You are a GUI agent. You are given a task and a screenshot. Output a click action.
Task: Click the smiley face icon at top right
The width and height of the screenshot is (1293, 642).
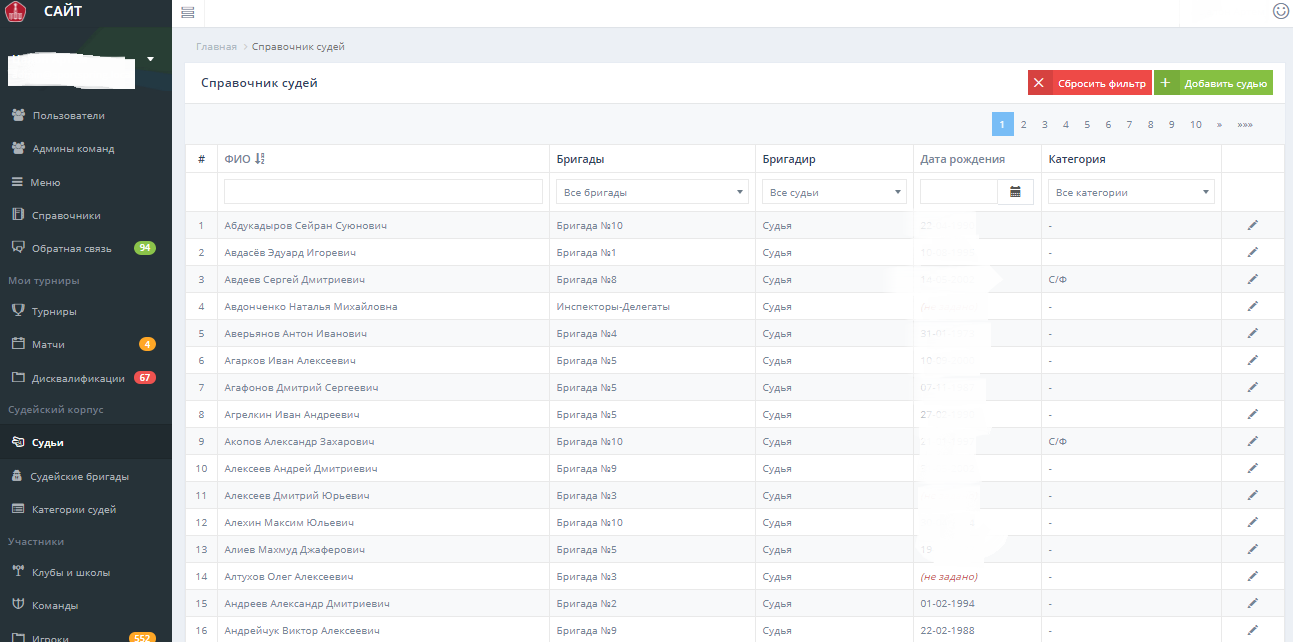(1280, 11)
